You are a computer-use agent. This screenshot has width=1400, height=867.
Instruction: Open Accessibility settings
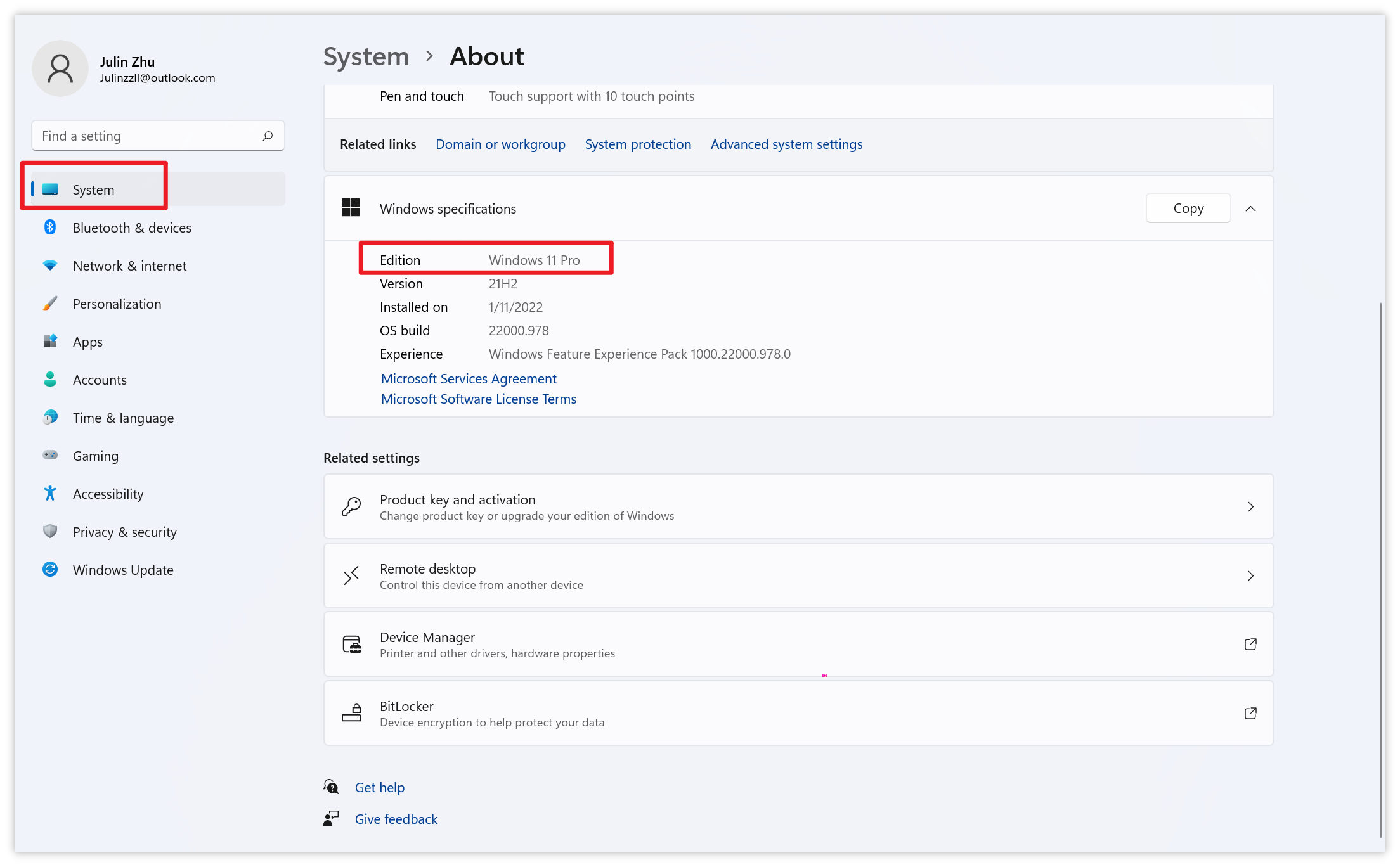coord(158,493)
